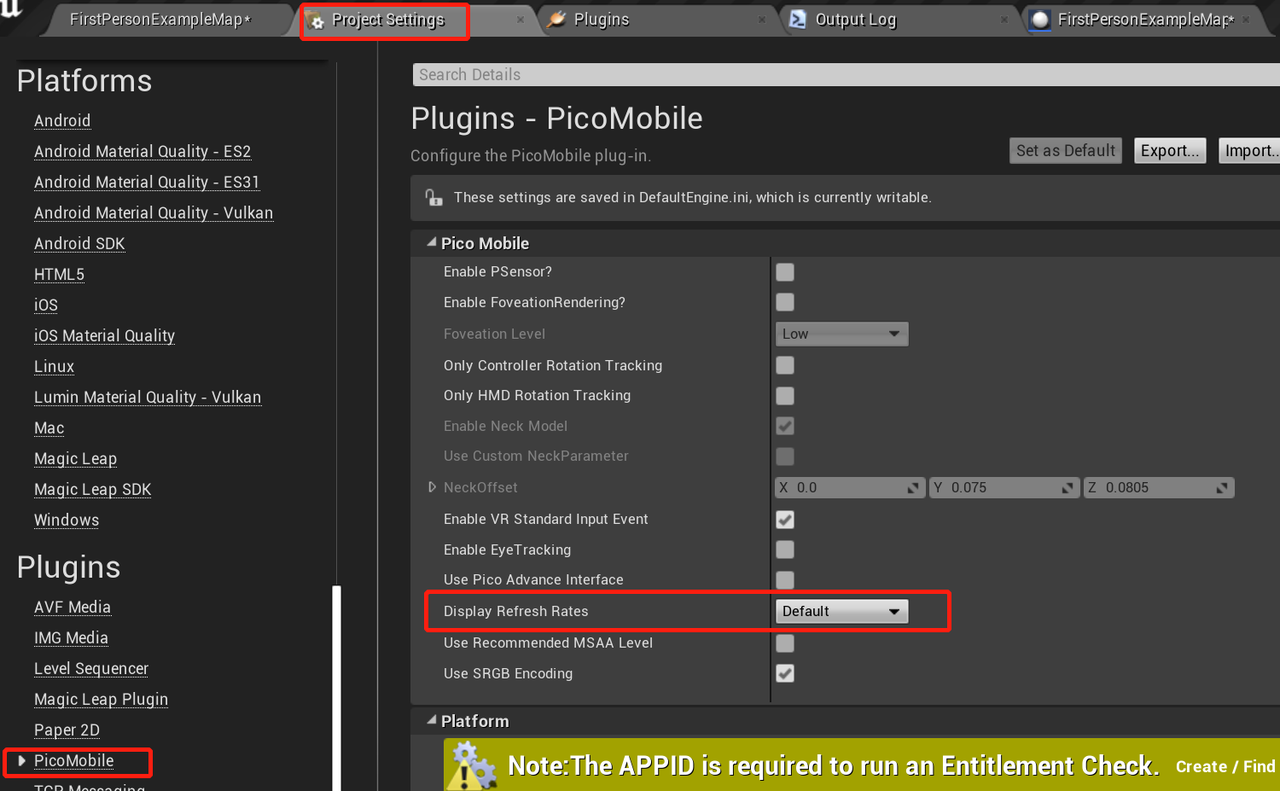Enable EyeTracking checkbox

pos(785,549)
